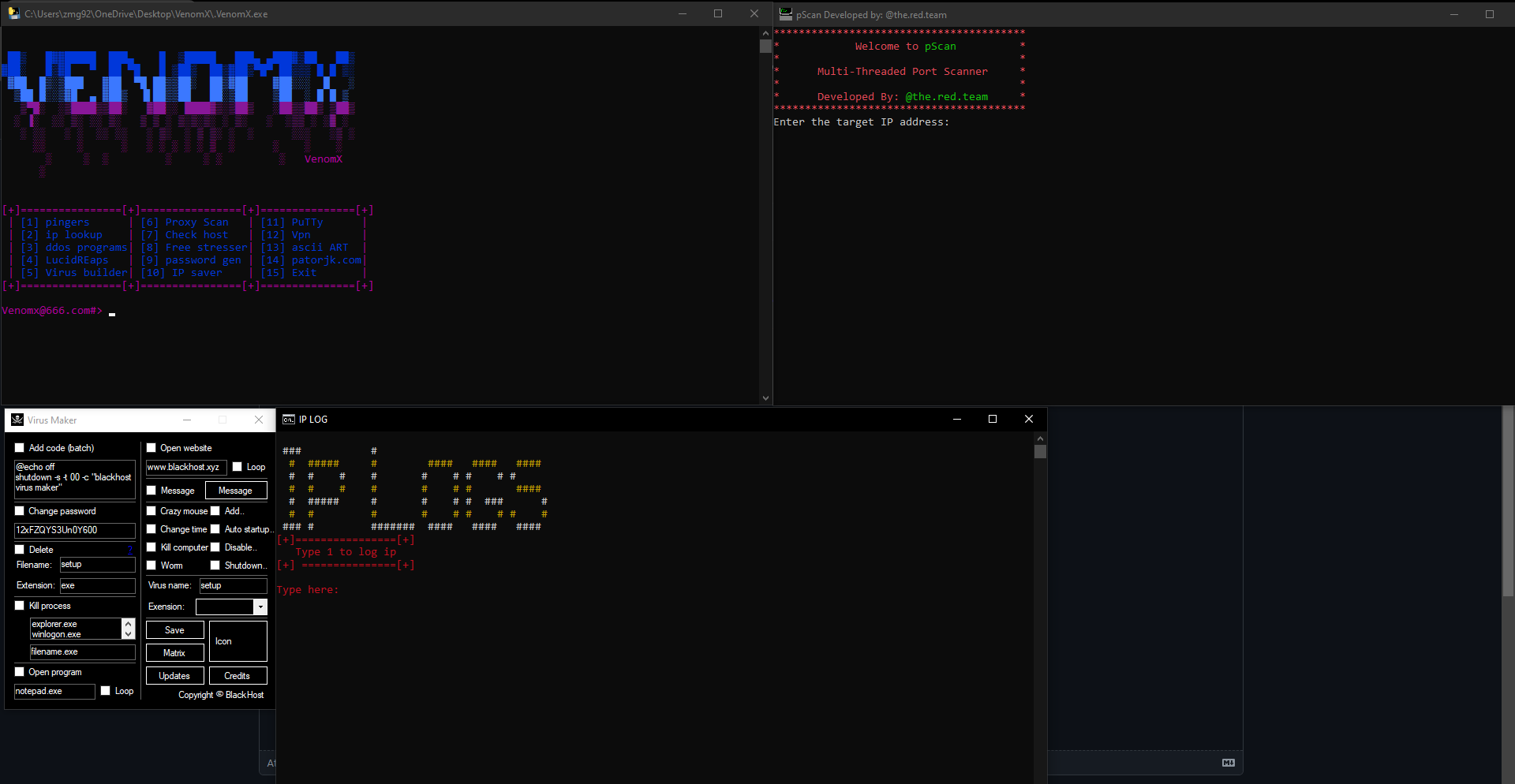Click the Virus name input field

[232, 585]
